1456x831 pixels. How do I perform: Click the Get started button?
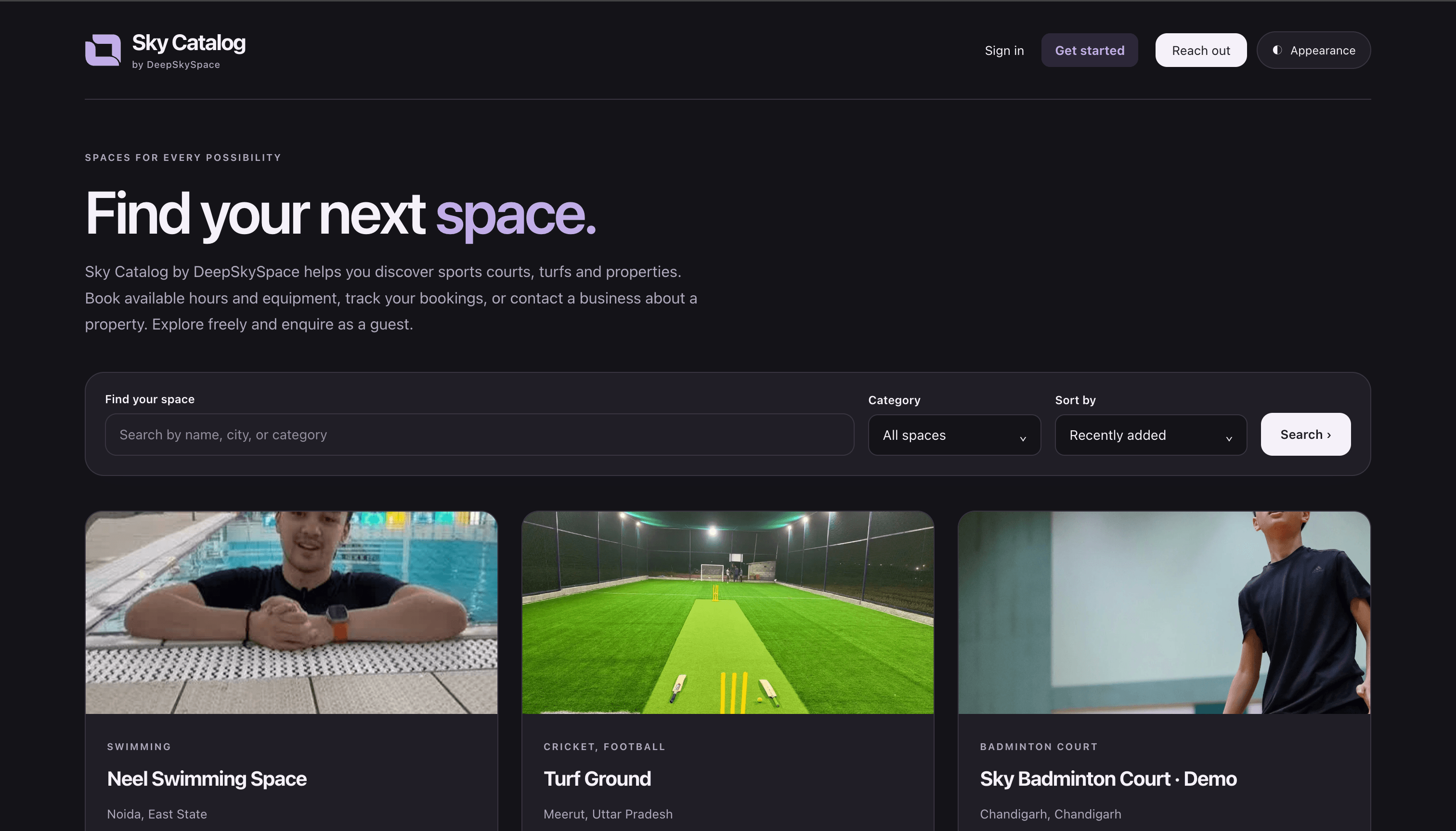point(1089,50)
